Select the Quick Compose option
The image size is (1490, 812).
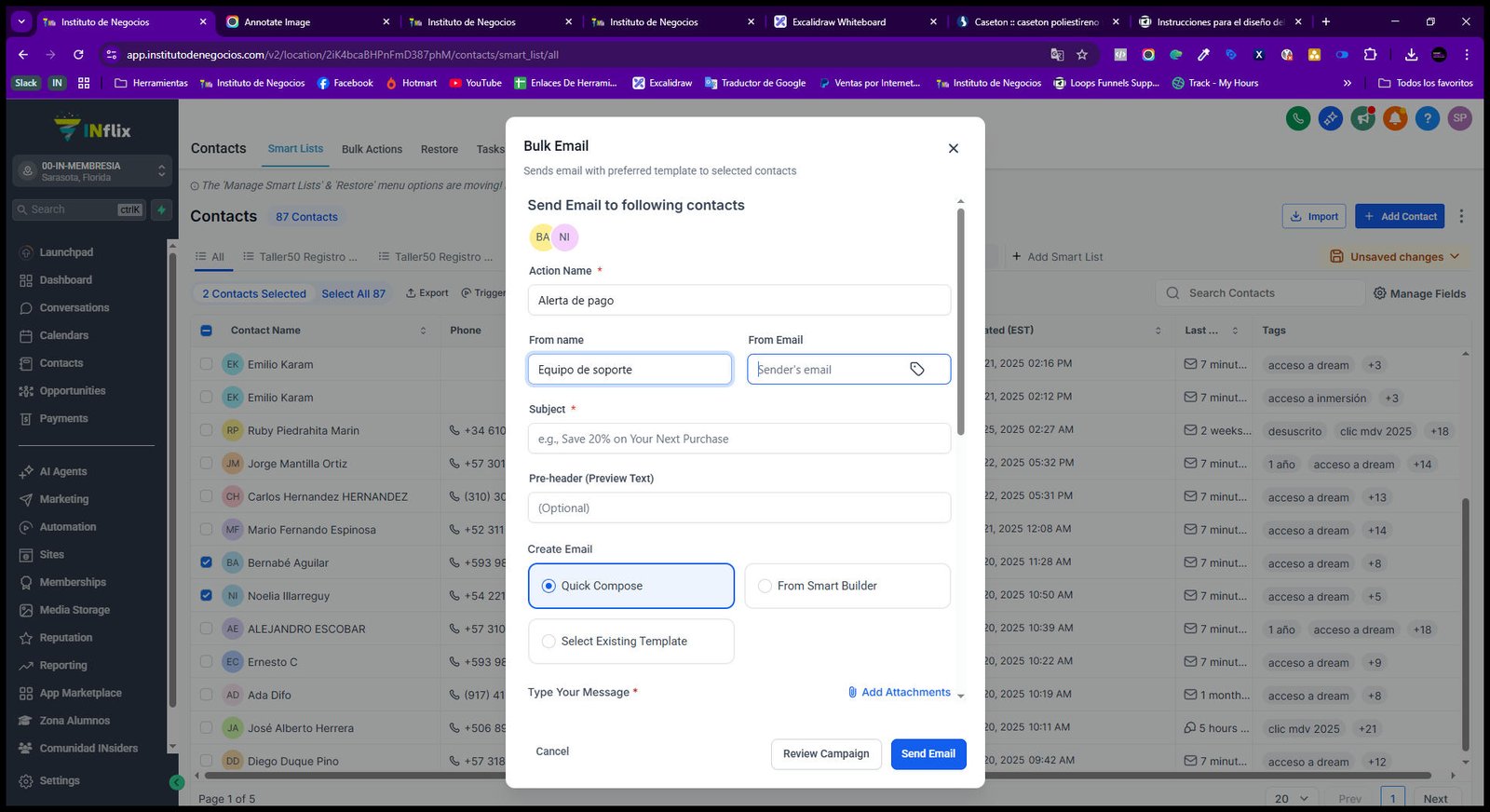click(x=631, y=586)
